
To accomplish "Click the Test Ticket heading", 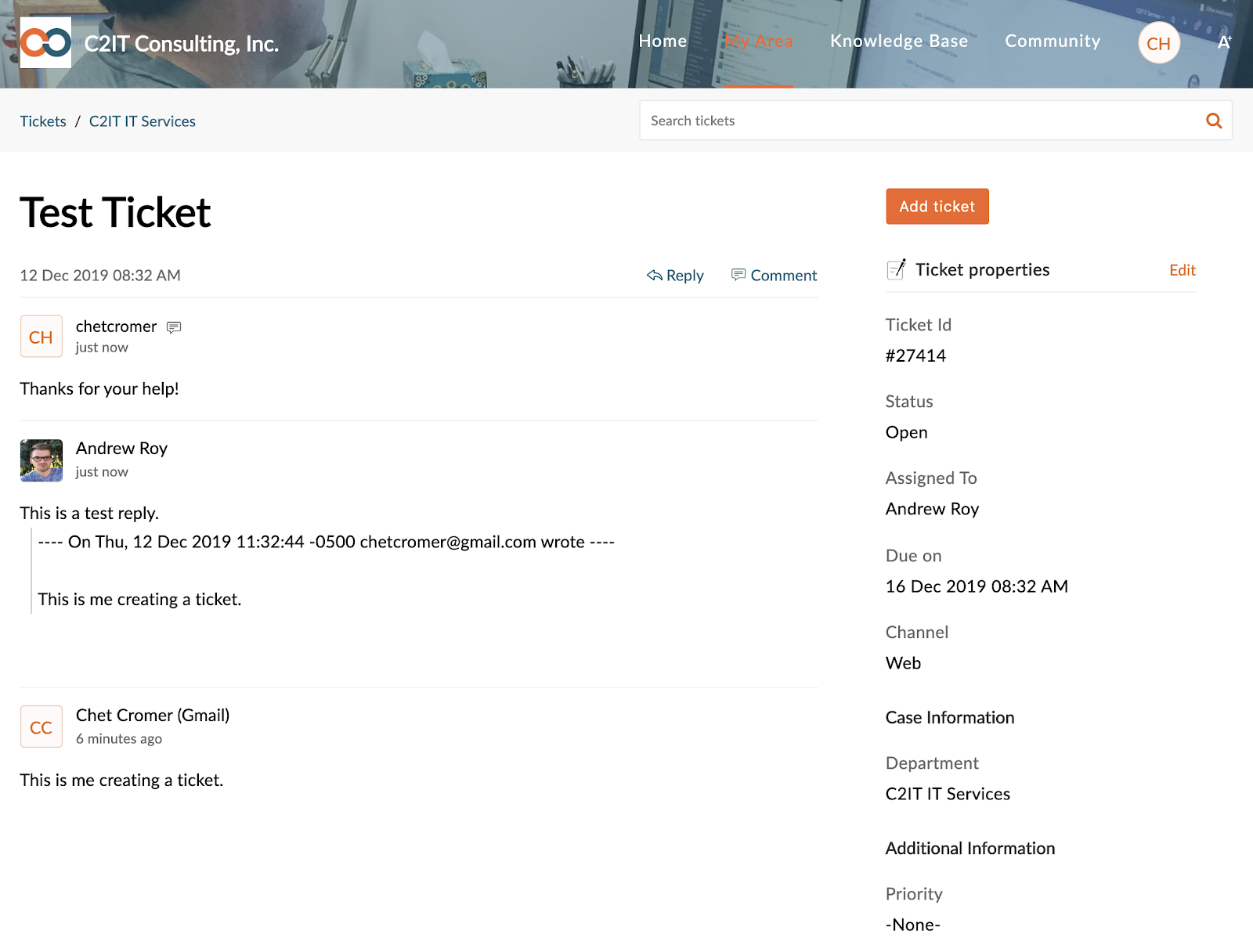I will pyautogui.click(x=115, y=213).
